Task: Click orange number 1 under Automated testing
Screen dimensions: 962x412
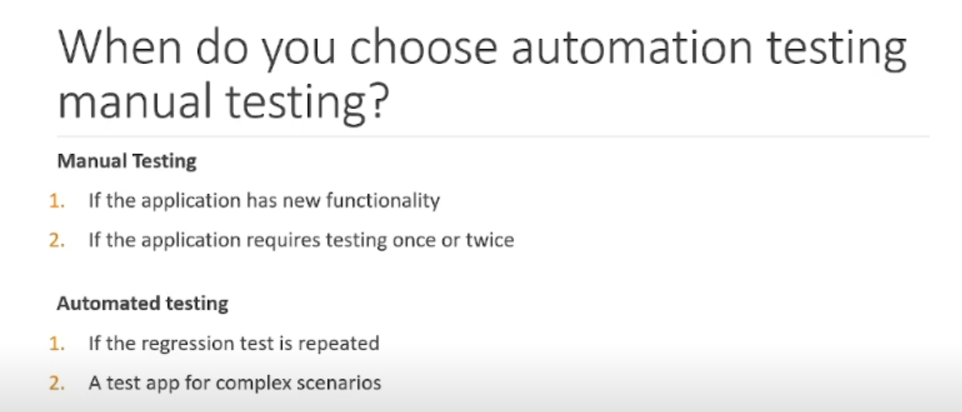Action: point(56,343)
